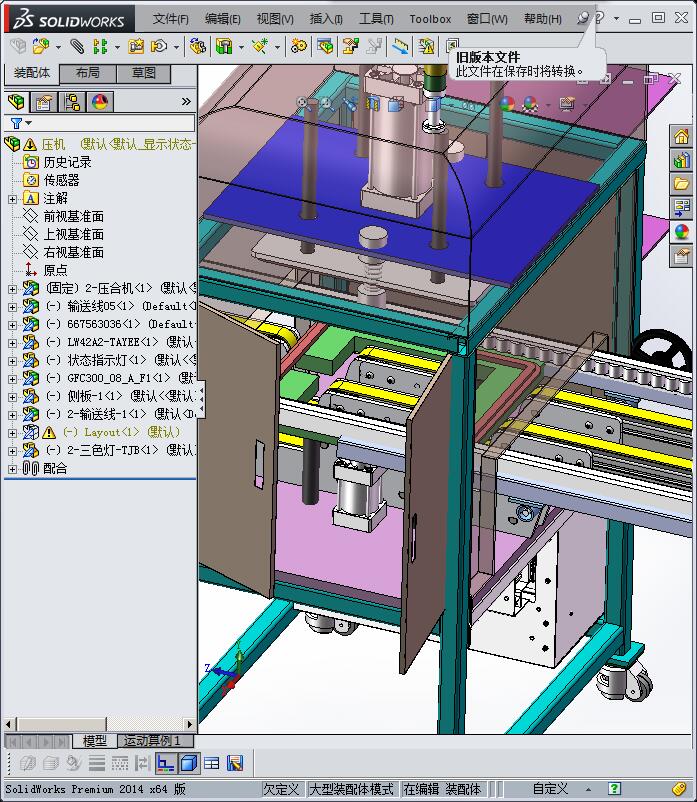
Task: Select the 原点 origin item
Action: click(x=55, y=270)
